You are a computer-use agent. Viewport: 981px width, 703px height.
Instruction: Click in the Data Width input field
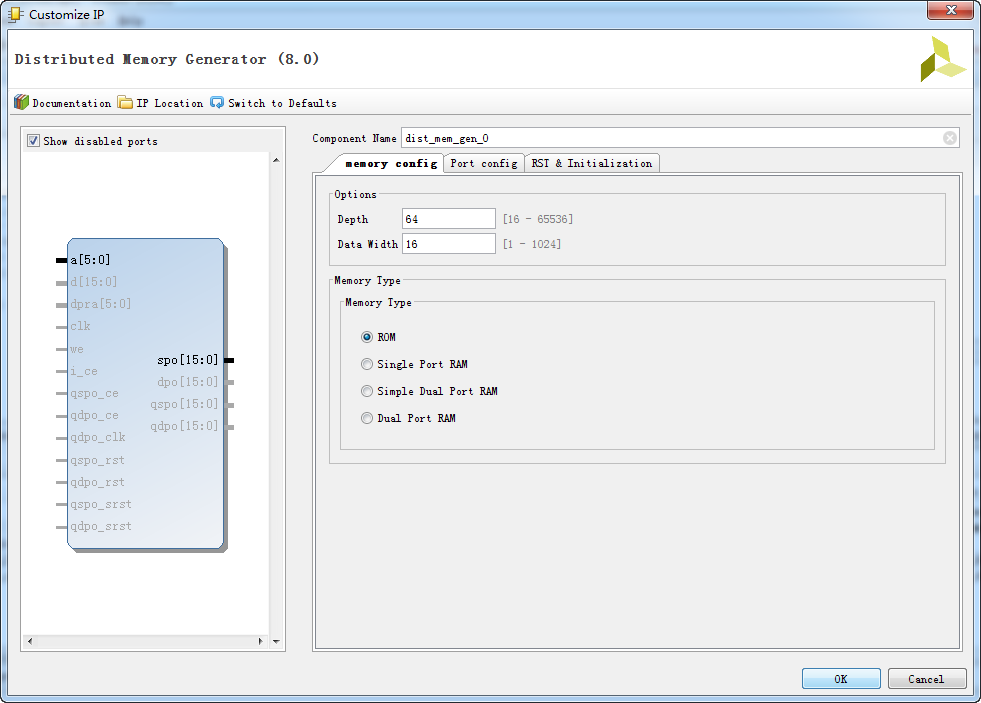click(448, 244)
